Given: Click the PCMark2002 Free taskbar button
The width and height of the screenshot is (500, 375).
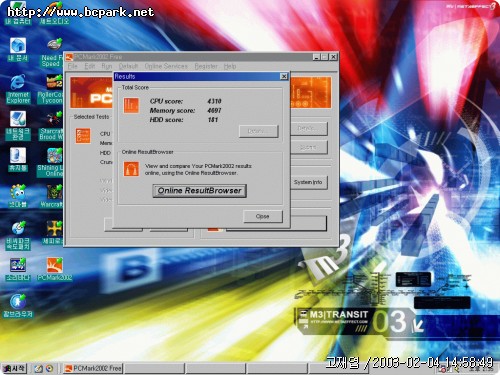Looking at the screenshot, I should click(x=93, y=368).
